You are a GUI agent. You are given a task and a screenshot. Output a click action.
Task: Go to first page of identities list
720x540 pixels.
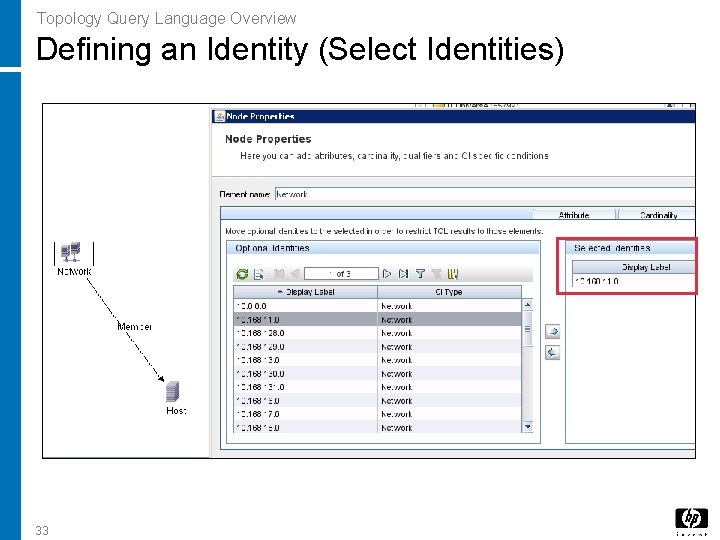coord(279,274)
